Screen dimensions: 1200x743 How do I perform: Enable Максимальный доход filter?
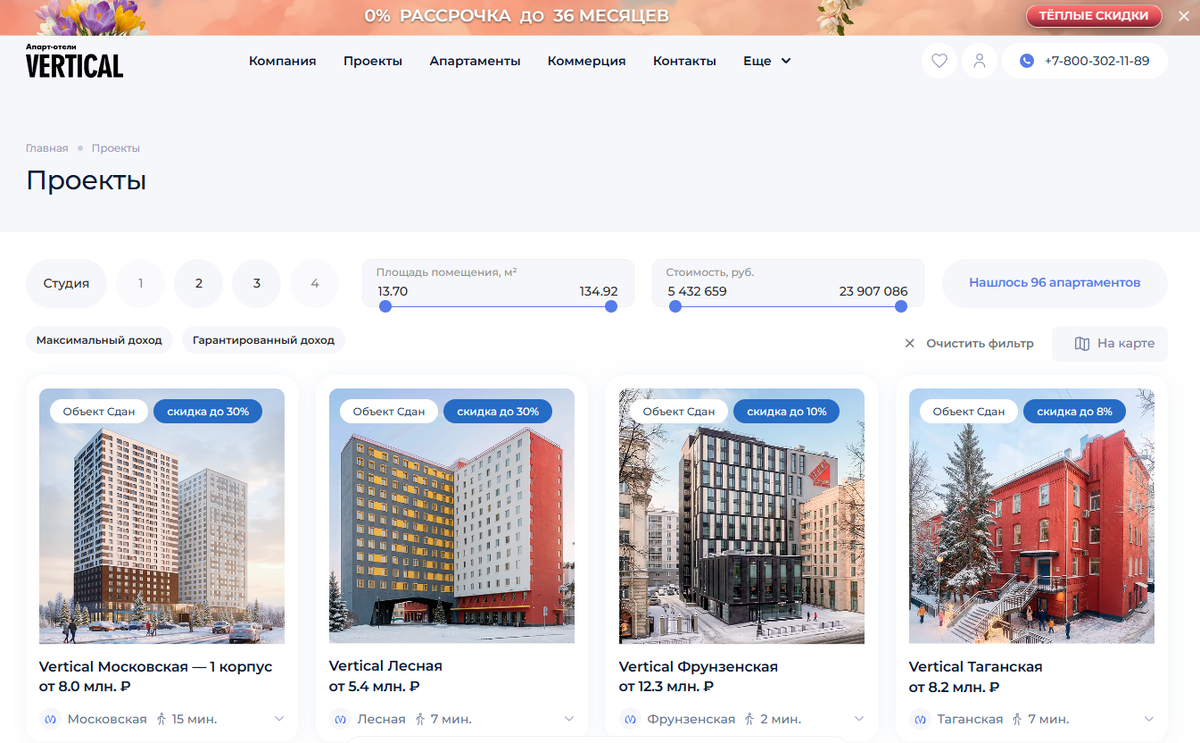tap(99, 340)
